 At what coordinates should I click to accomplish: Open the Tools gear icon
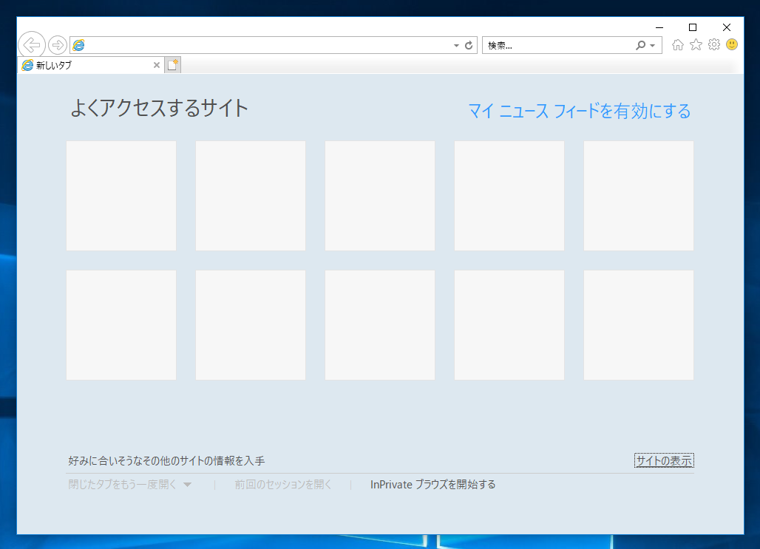point(714,45)
